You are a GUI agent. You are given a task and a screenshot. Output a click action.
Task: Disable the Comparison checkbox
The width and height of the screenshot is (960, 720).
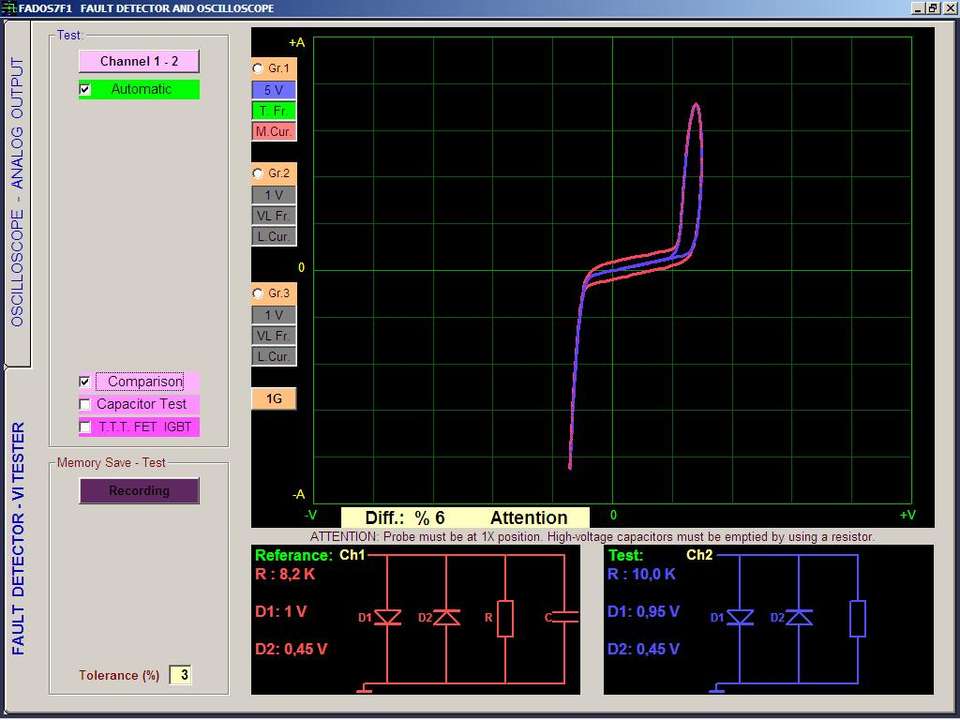coord(85,382)
